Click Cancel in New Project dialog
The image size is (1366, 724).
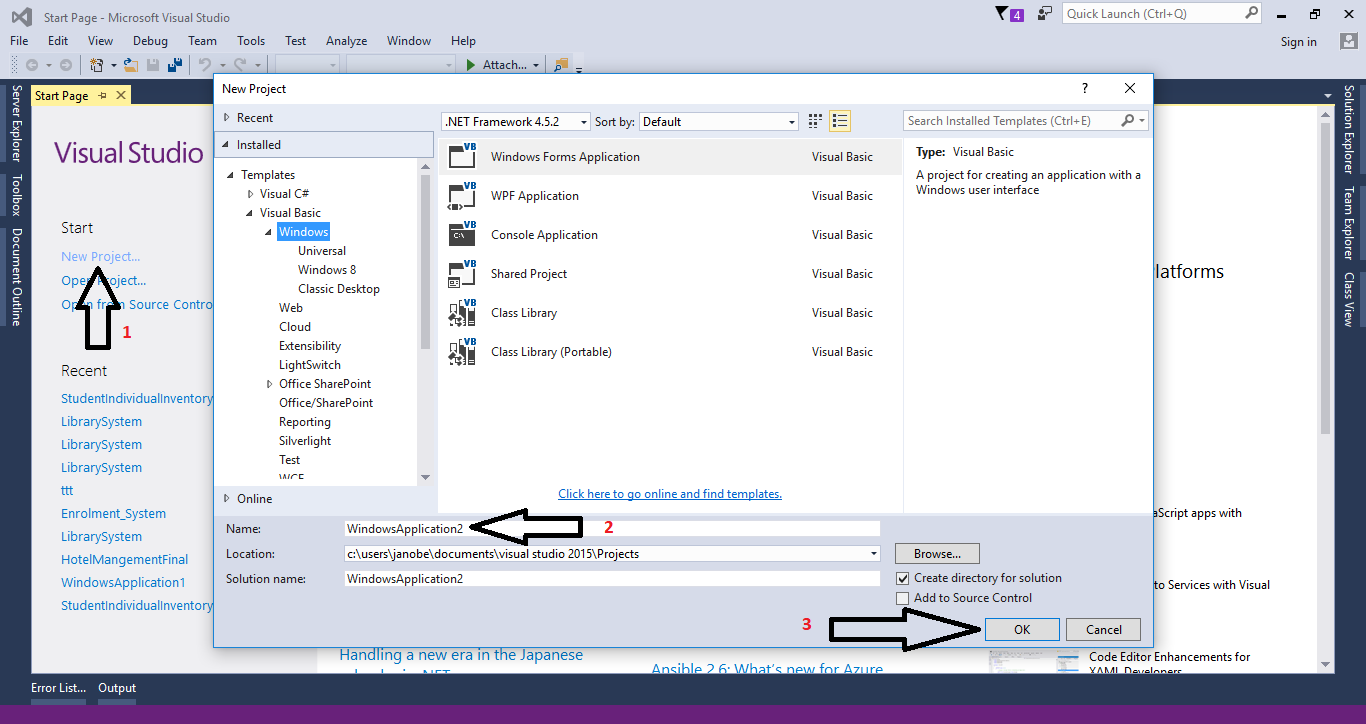tap(1104, 629)
